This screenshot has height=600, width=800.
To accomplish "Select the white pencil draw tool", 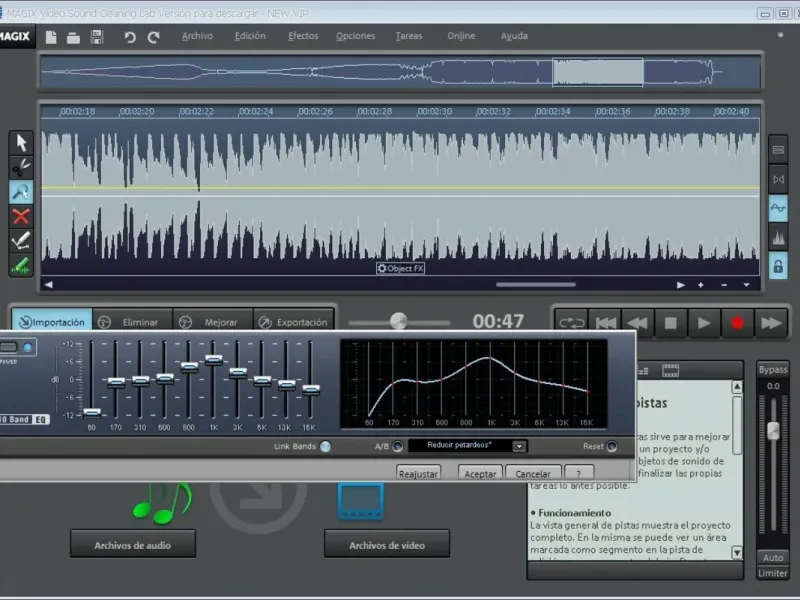I will (x=21, y=241).
